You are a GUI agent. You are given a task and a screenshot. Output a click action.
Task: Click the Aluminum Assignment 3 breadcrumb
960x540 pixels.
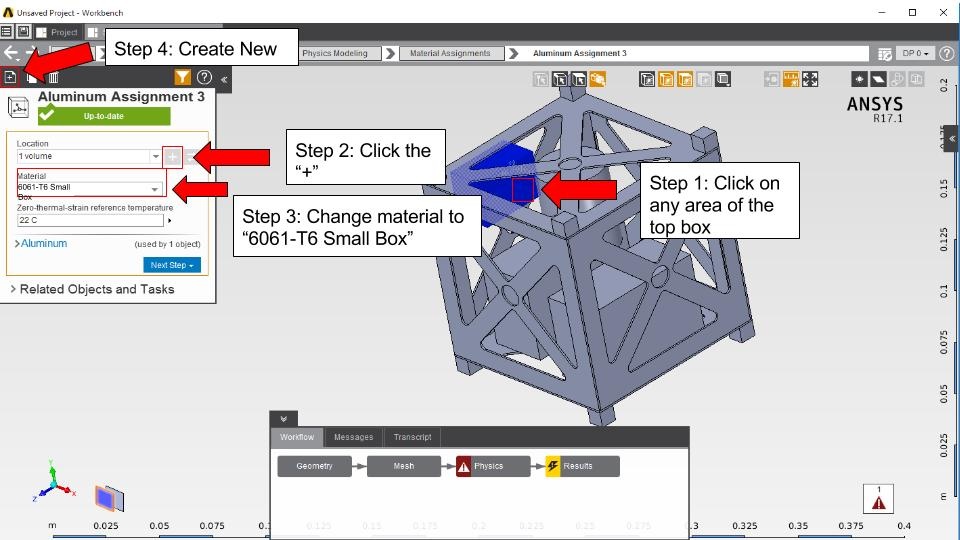pos(580,53)
